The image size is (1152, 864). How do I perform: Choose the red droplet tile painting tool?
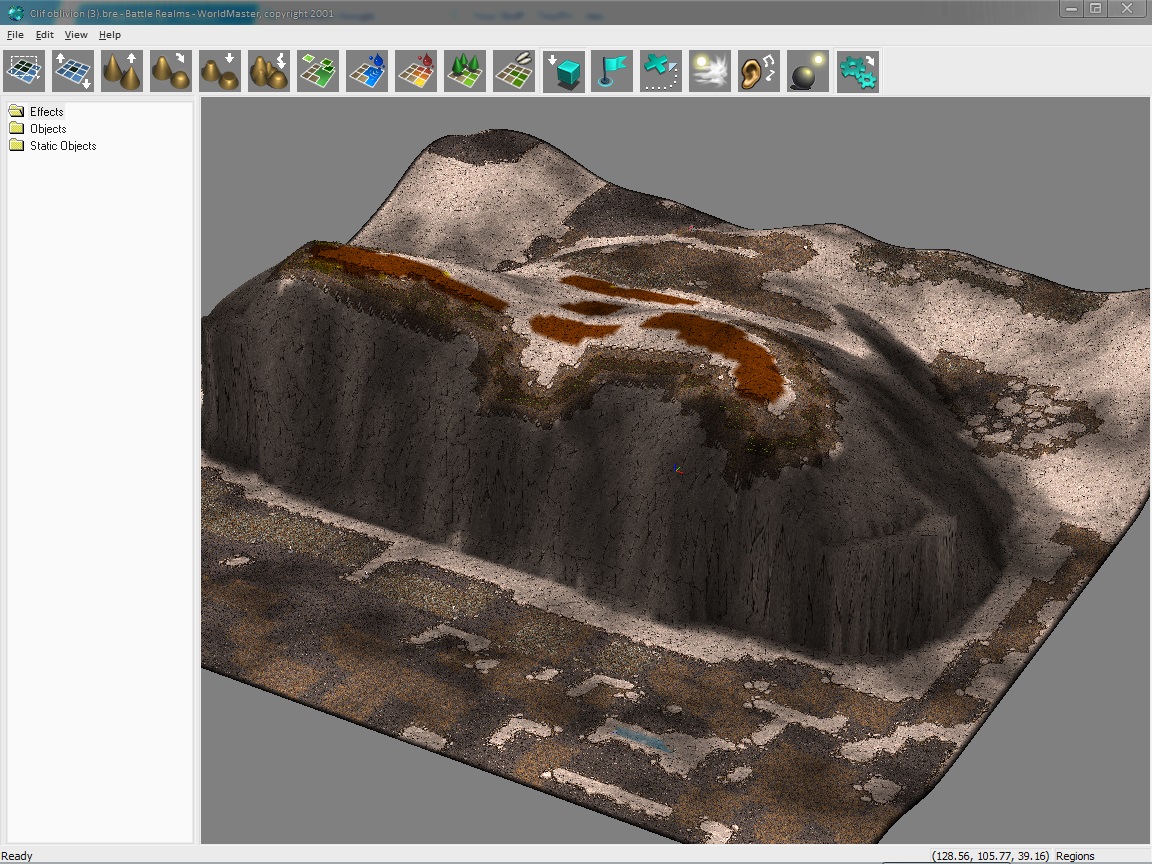click(416, 71)
